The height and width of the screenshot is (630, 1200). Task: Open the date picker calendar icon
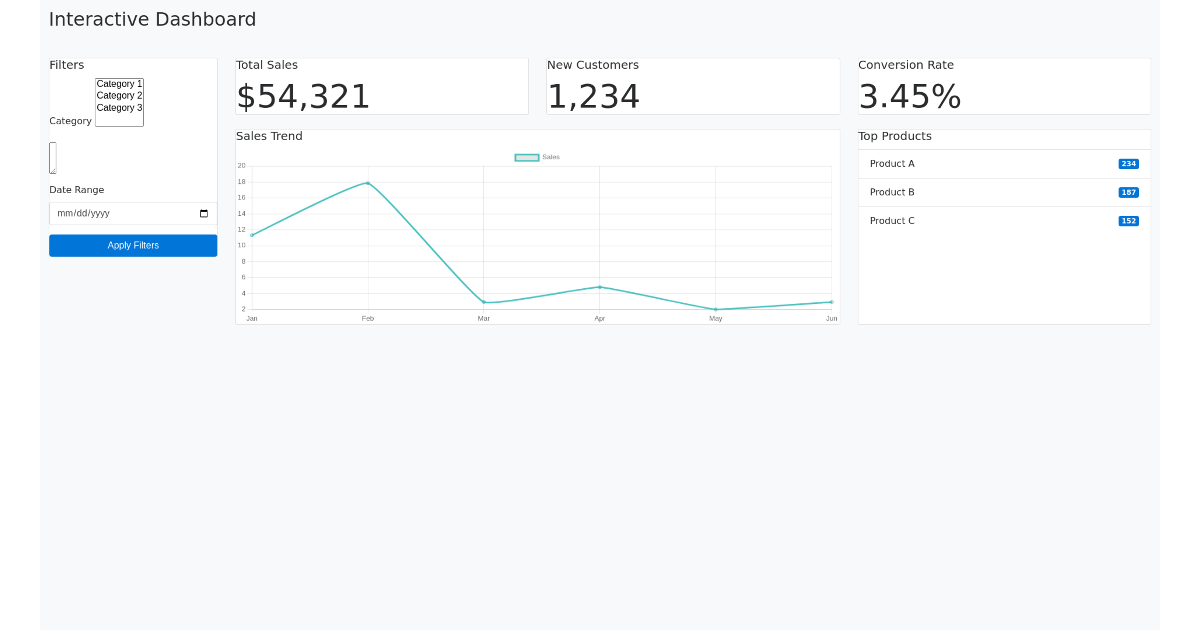pyautogui.click(x=204, y=213)
